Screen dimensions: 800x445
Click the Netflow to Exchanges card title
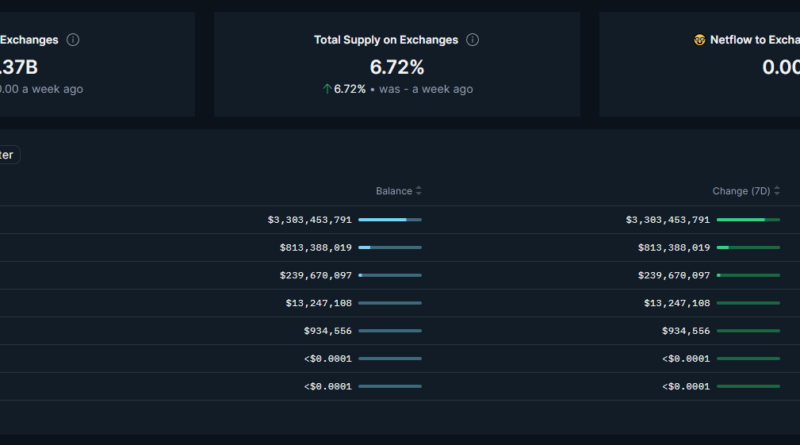754,40
